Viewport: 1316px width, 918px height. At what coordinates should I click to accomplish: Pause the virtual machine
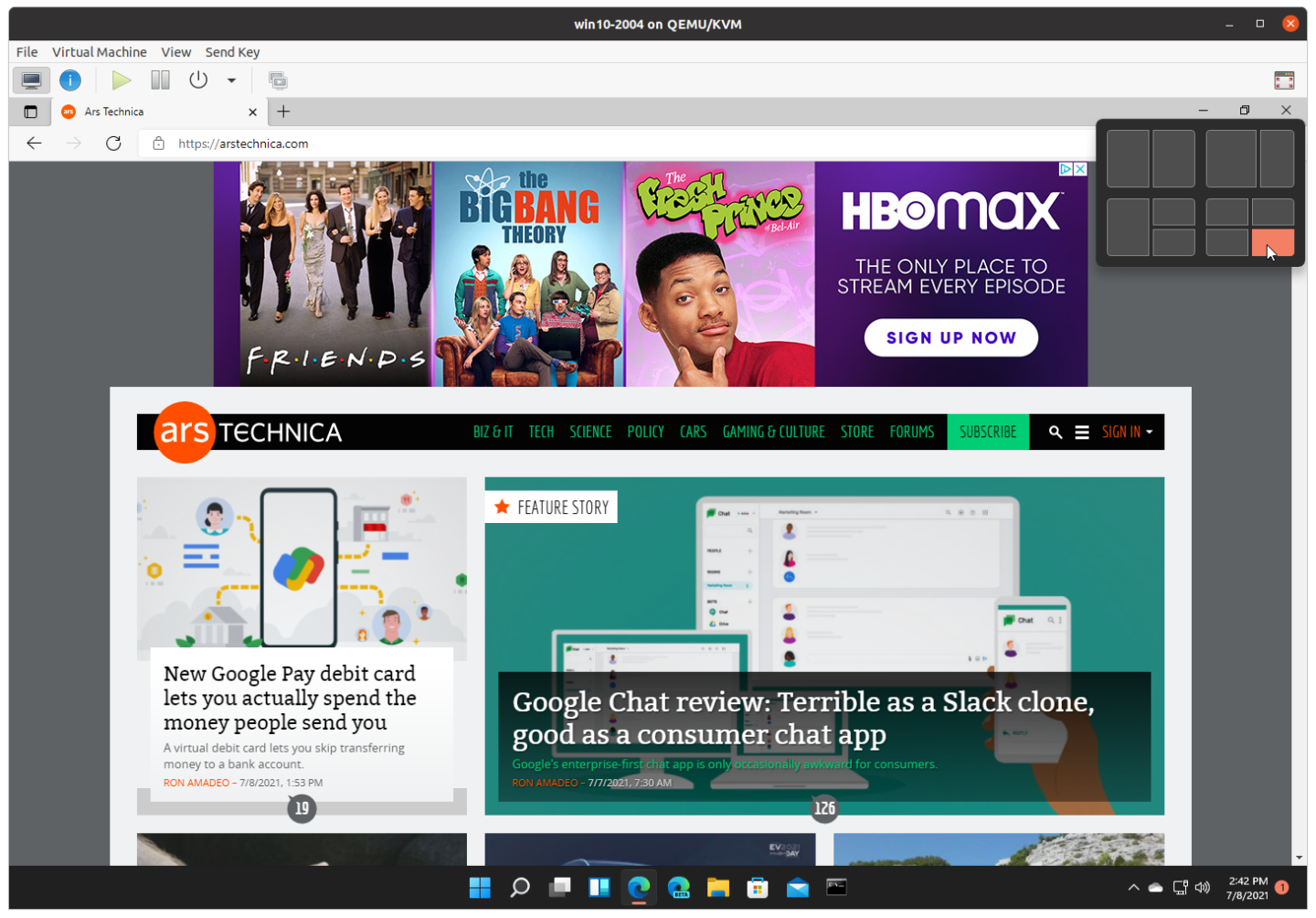tap(160, 80)
